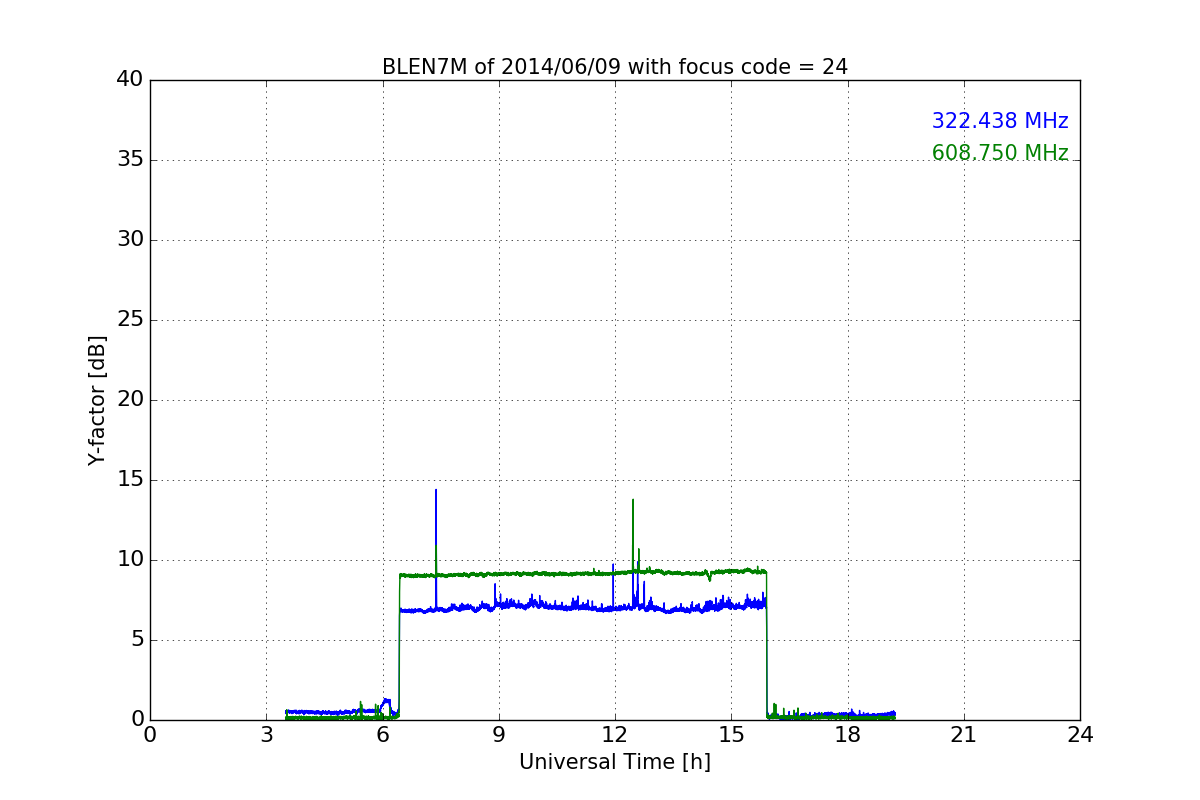The height and width of the screenshot is (800, 1200).
Task: Click the Y-factor [dB] axis label
Action: coord(97,400)
